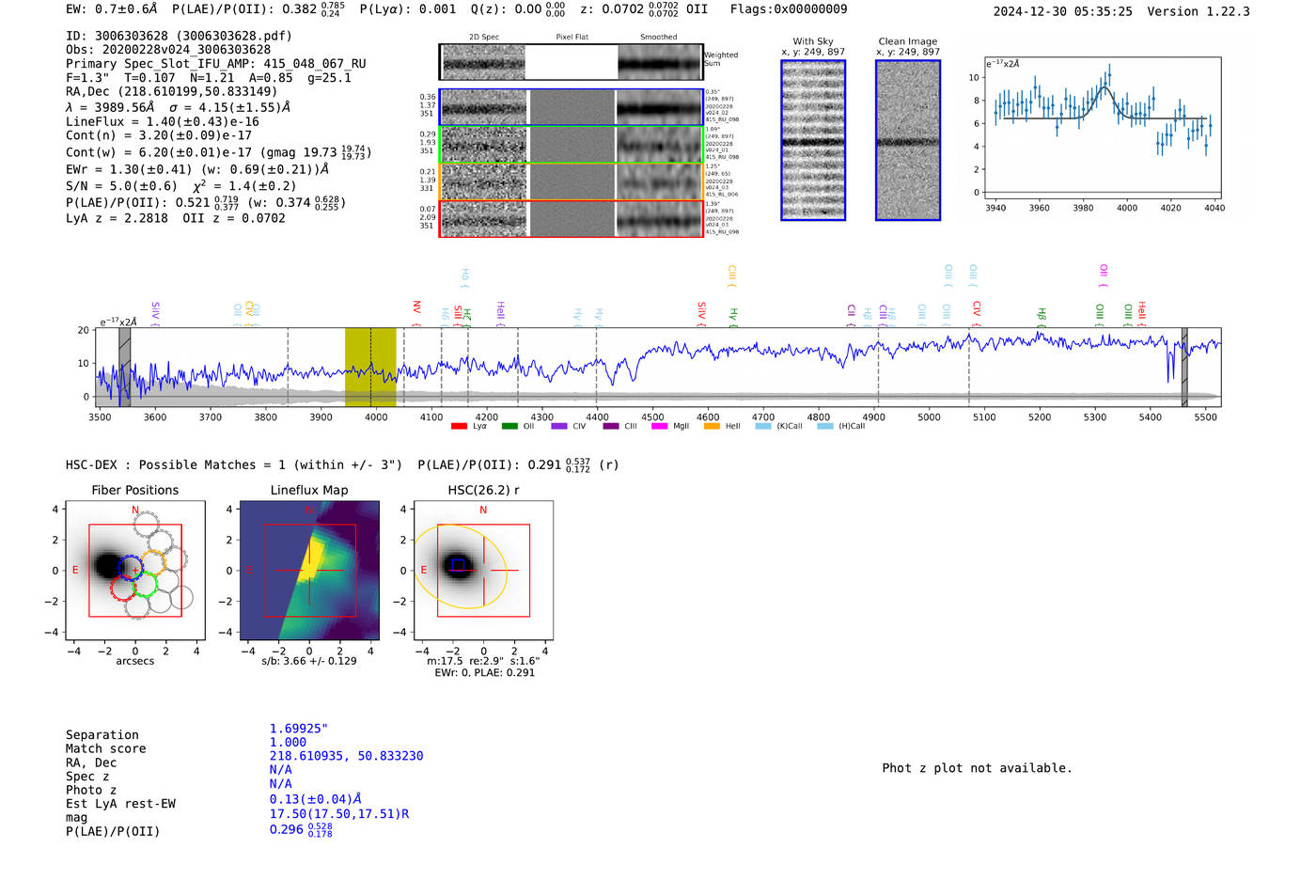
Task: Click the matched RA, Dec value 218.610935, 50.833230
Action: pos(346,756)
